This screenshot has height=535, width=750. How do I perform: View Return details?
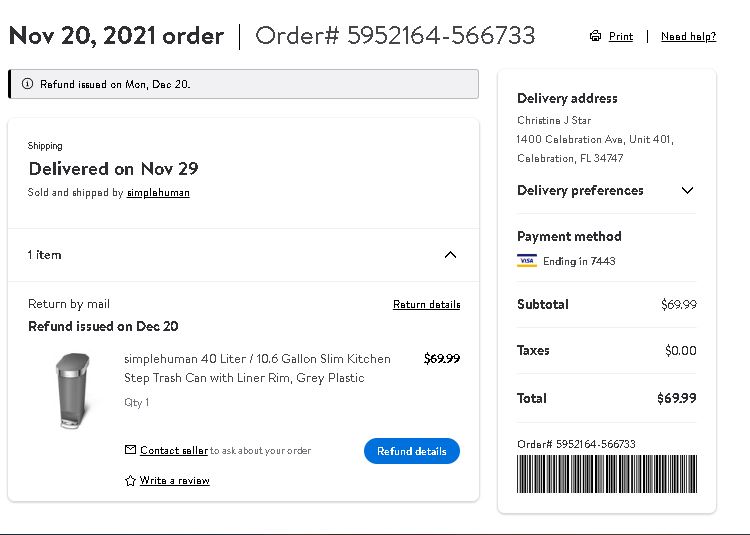[427, 304]
